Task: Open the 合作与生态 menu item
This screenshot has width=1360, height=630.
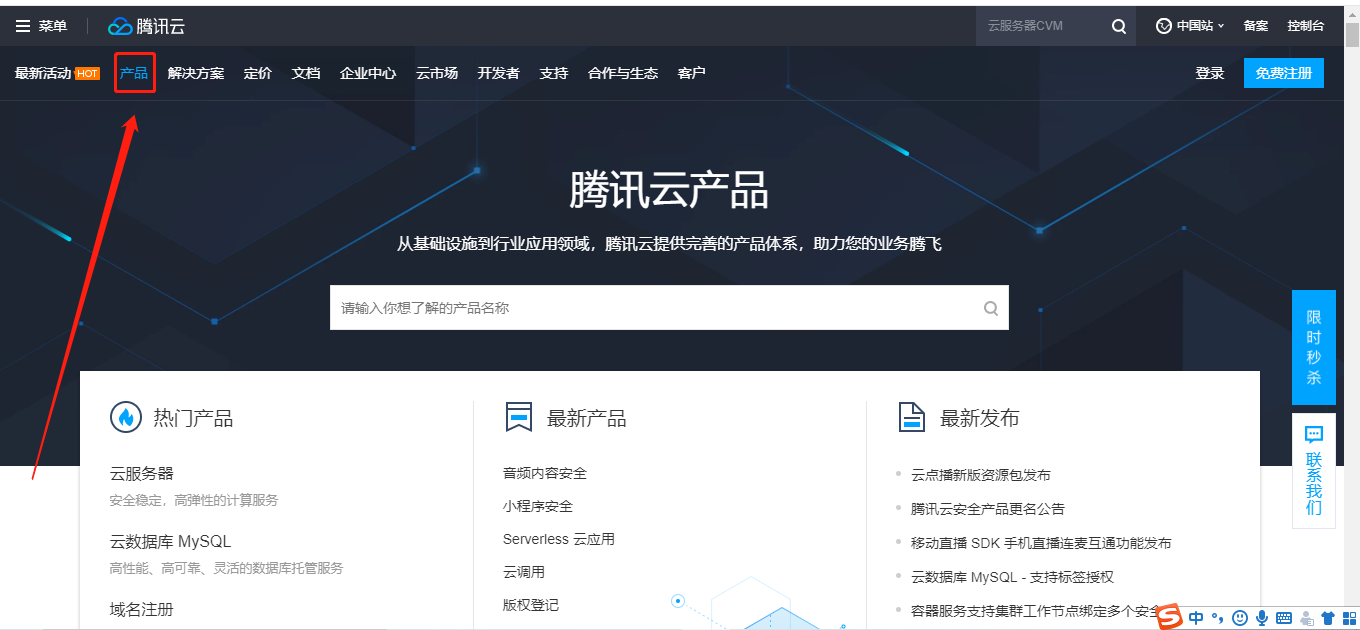Action: (x=623, y=73)
